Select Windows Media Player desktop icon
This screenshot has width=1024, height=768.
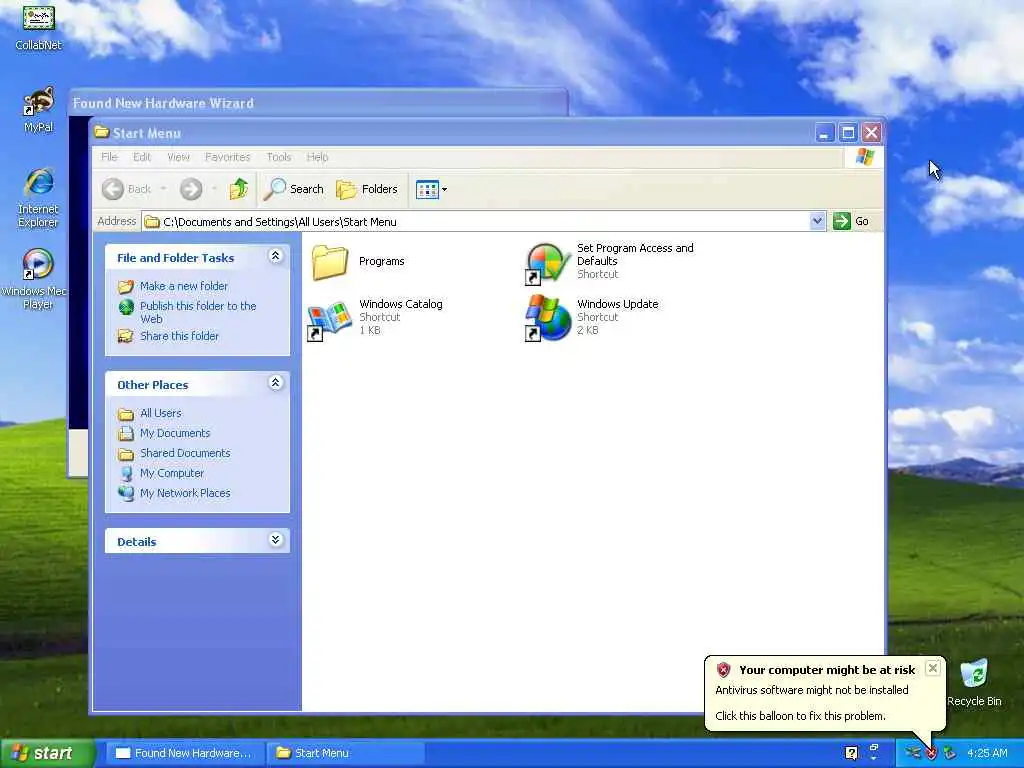point(35,280)
